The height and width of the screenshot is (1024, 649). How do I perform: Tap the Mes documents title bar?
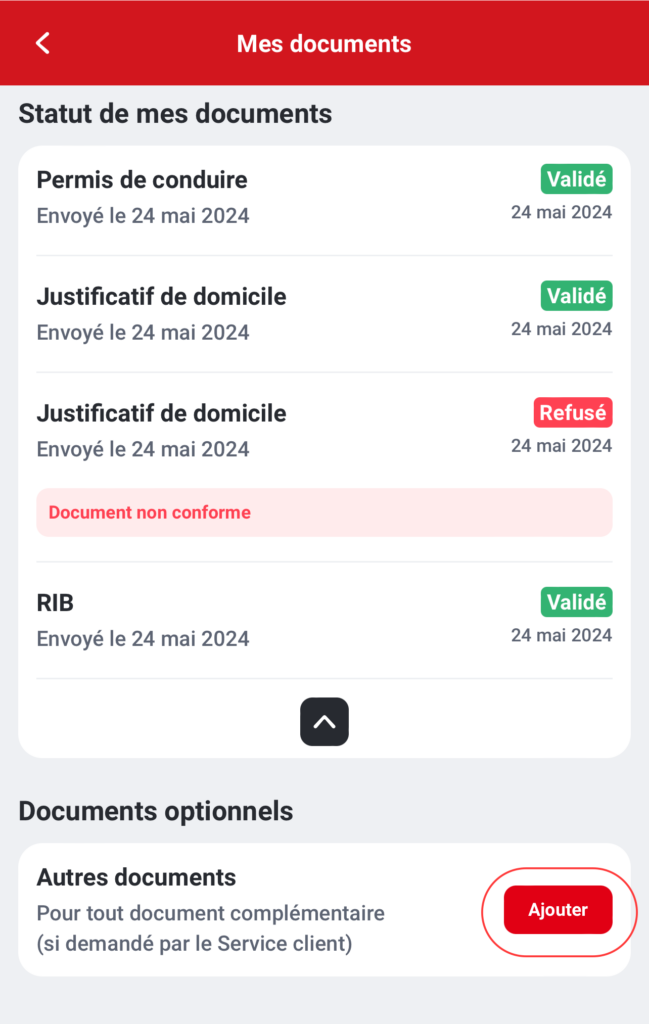[x=324, y=43]
